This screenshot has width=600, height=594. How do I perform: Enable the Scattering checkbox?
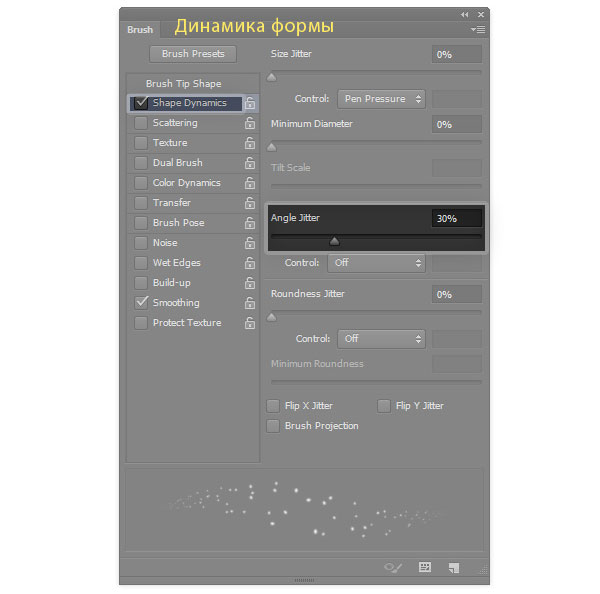tap(141, 122)
